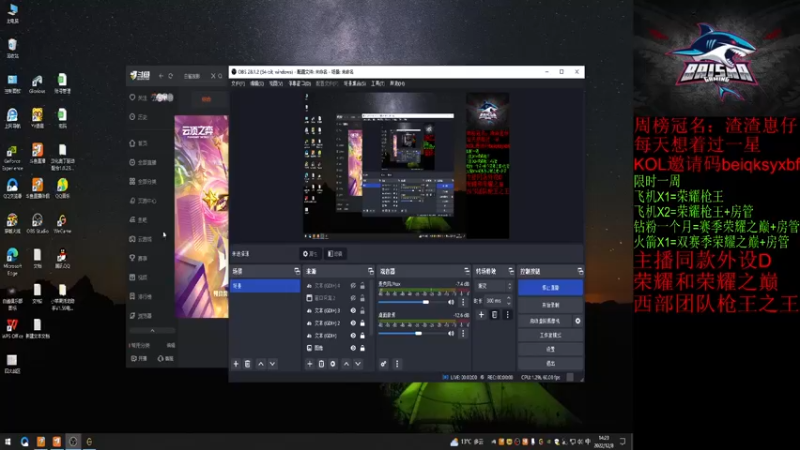
Task: Open virtual camera settings gear icon
Action: pos(578,321)
